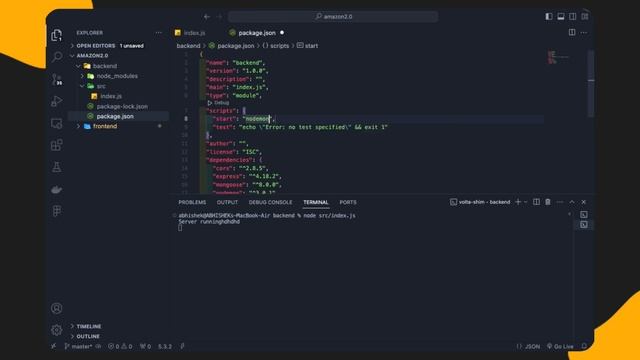
Task: Open the remote window indicator in status bar
Action: (x=53, y=346)
